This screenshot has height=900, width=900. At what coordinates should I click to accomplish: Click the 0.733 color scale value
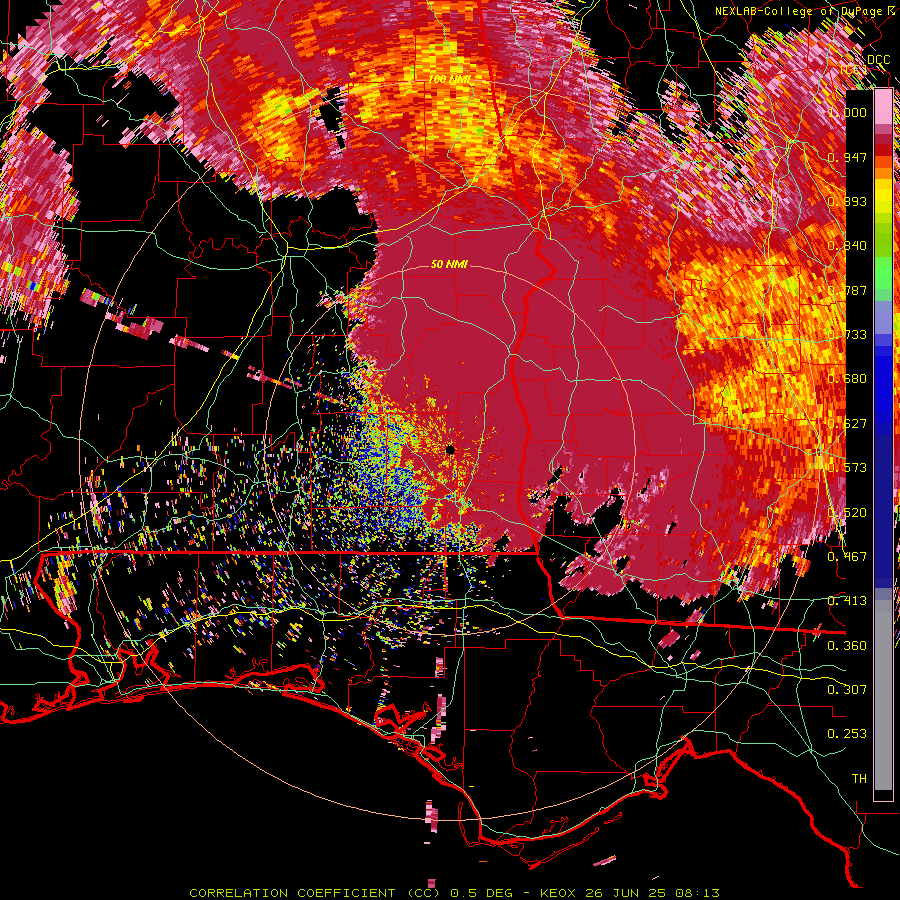click(847, 335)
